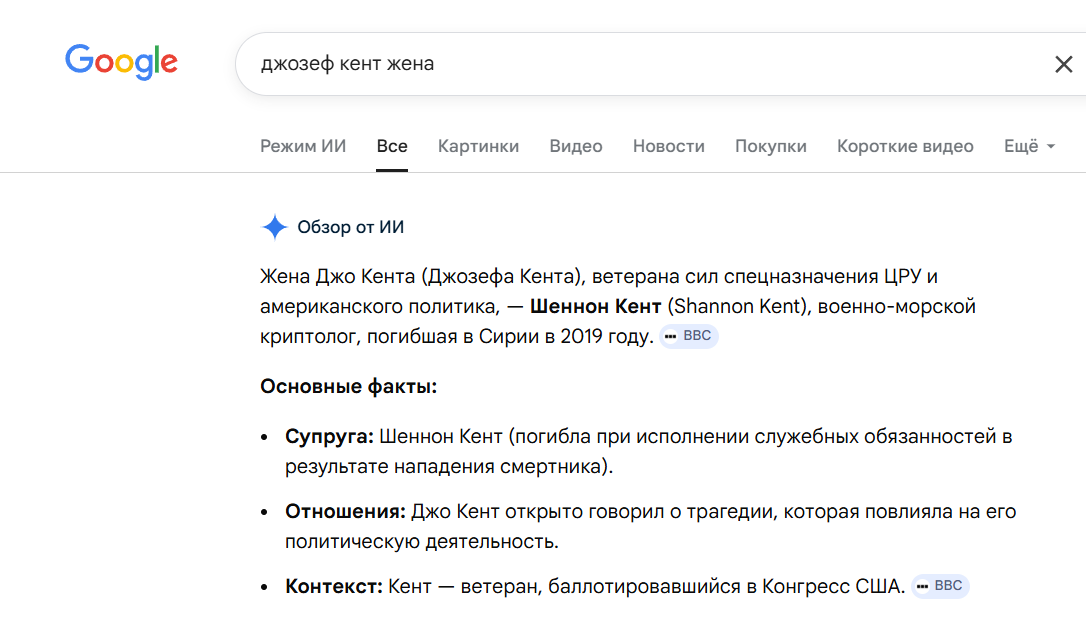Click the 'Отношения:' bullet label

[345, 512]
